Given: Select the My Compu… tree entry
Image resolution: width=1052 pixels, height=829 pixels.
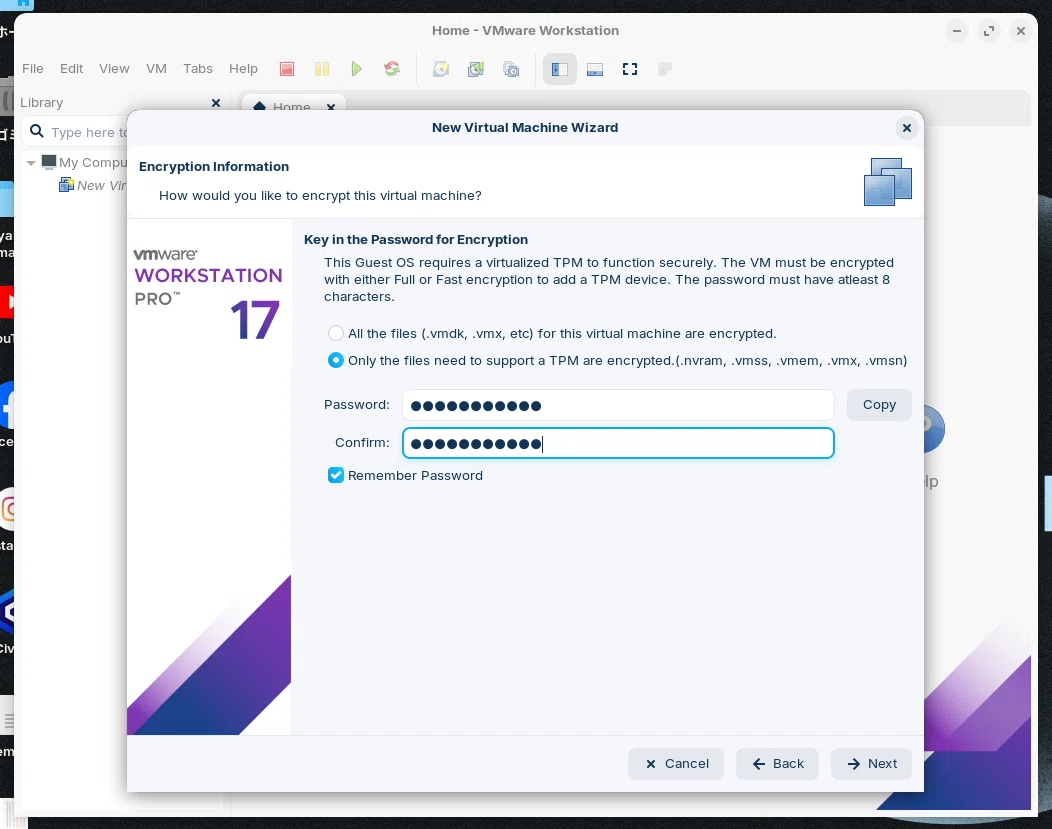Looking at the screenshot, I should coord(93,162).
